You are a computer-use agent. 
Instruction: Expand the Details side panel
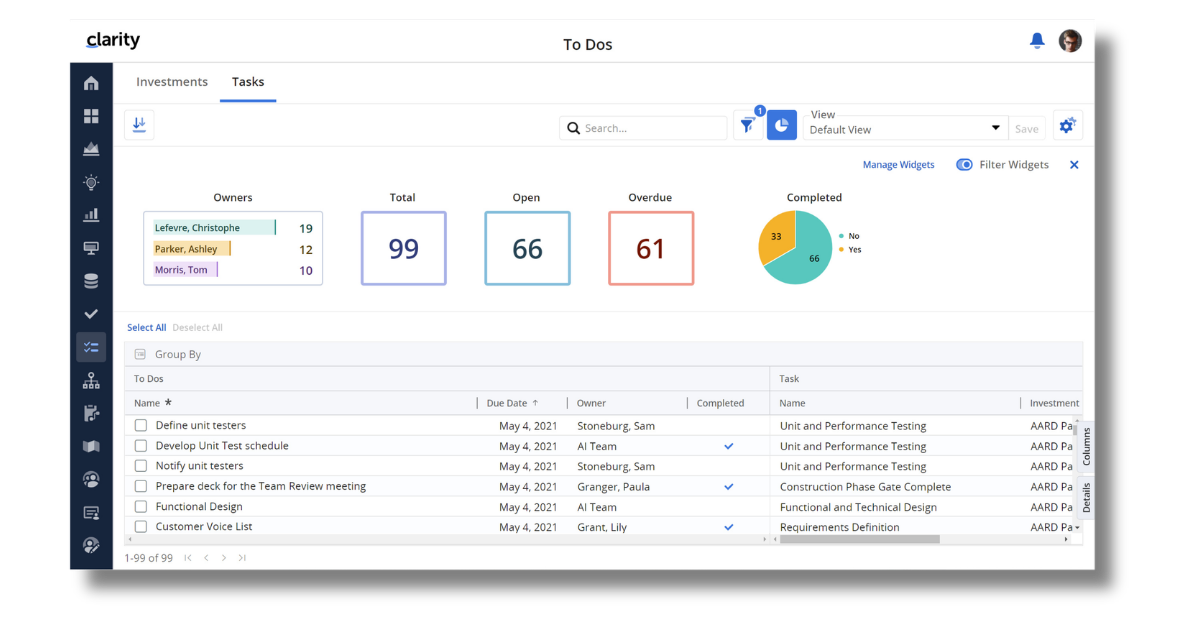pos(1086,497)
